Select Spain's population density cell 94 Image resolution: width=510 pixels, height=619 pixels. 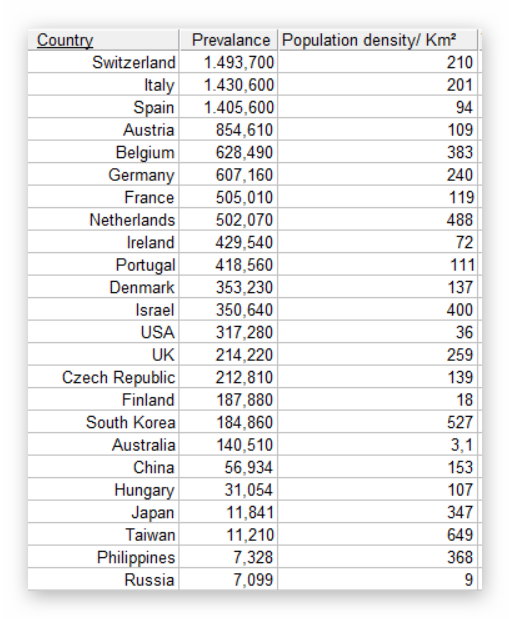[378, 107]
